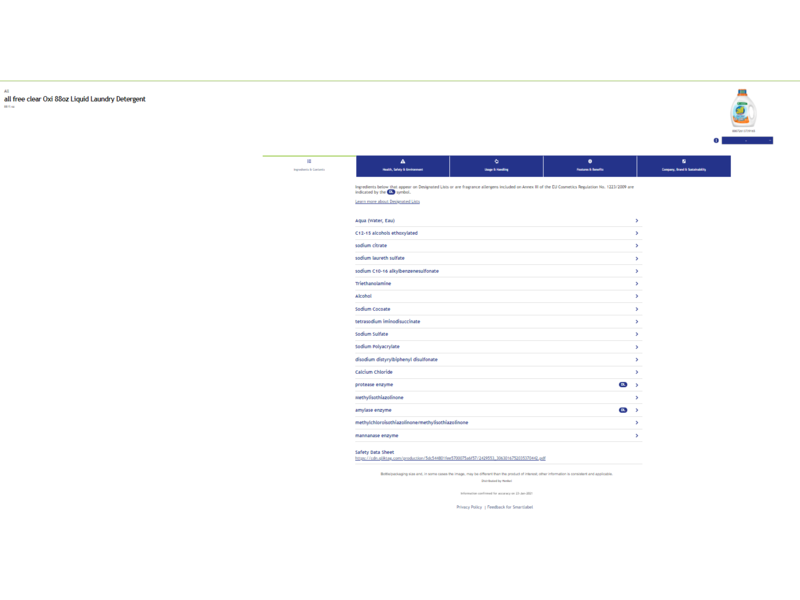The height and width of the screenshot is (600, 800).
Task: Click the all detergent bottle product image
Action: click(x=743, y=108)
